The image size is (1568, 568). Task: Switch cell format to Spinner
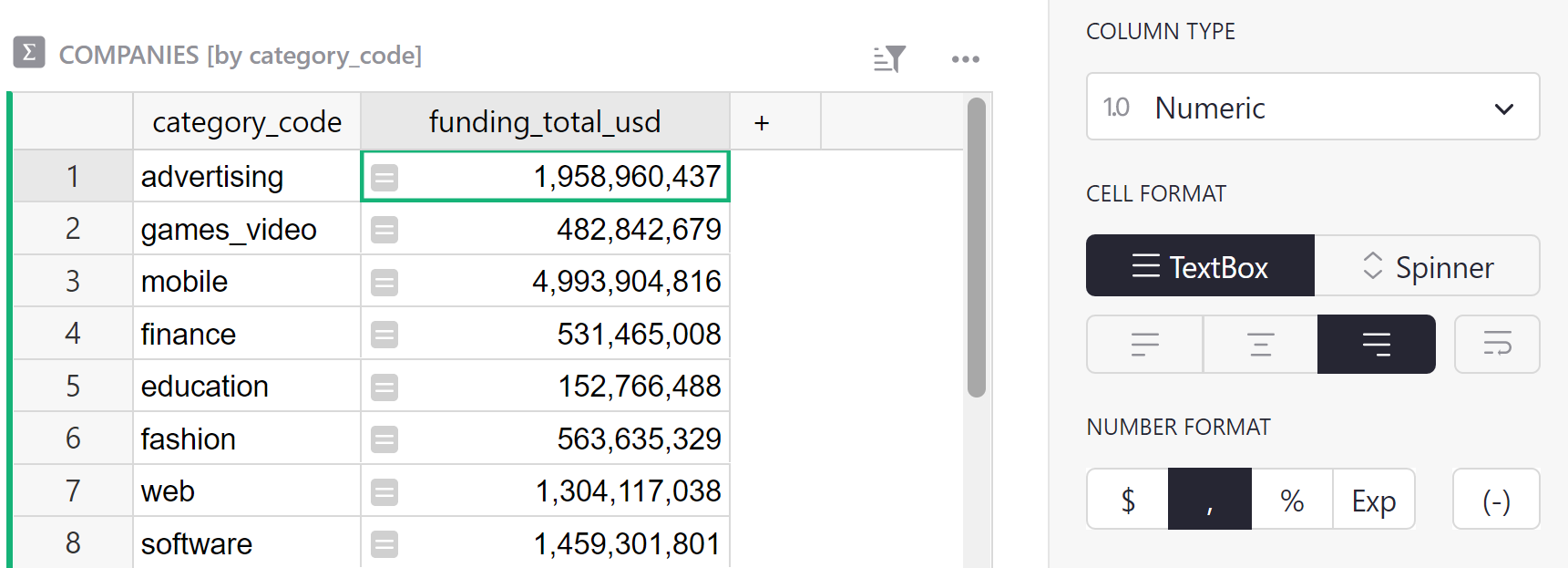(x=1427, y=266)
